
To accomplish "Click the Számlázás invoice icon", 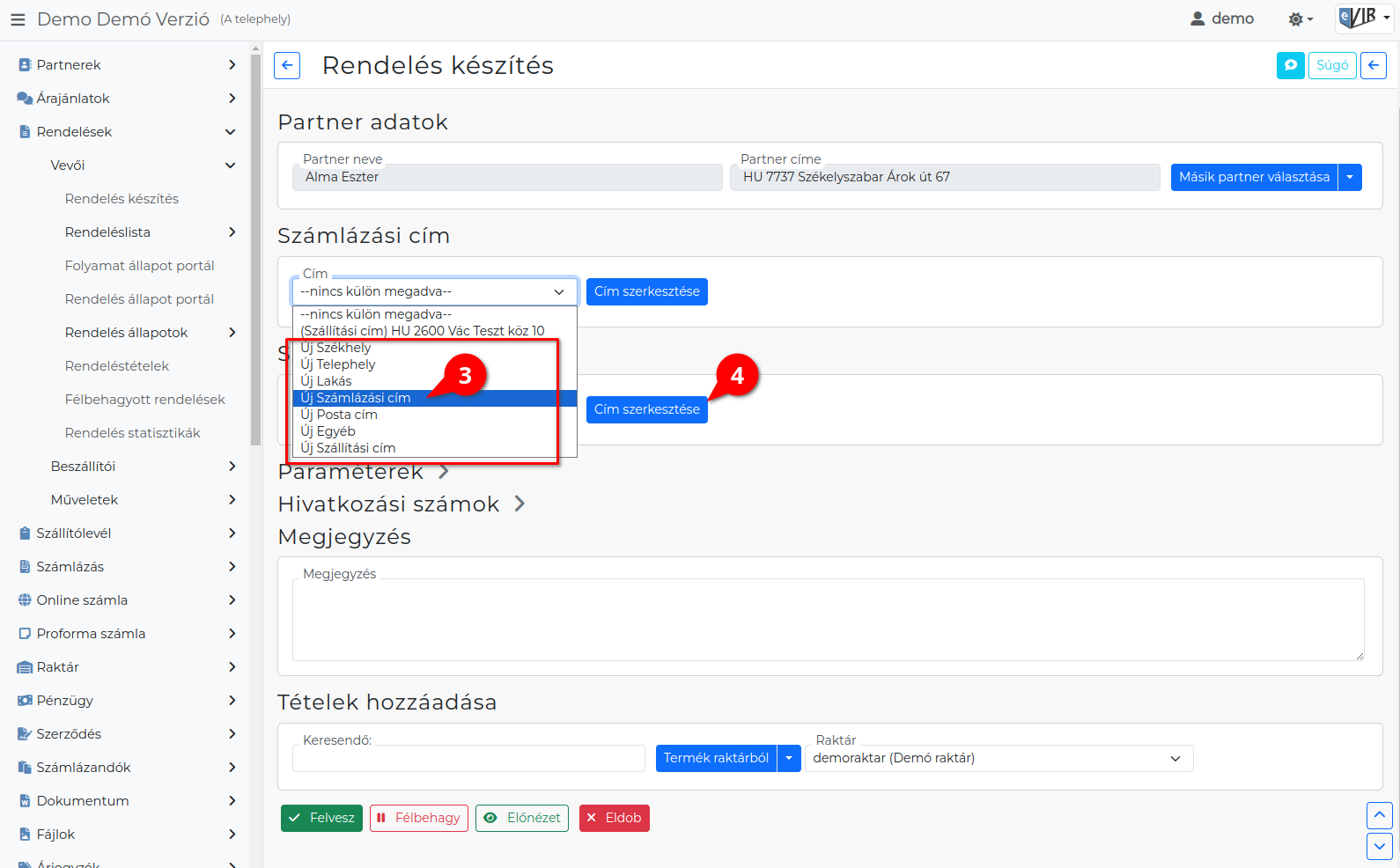I will pos(25,567).
